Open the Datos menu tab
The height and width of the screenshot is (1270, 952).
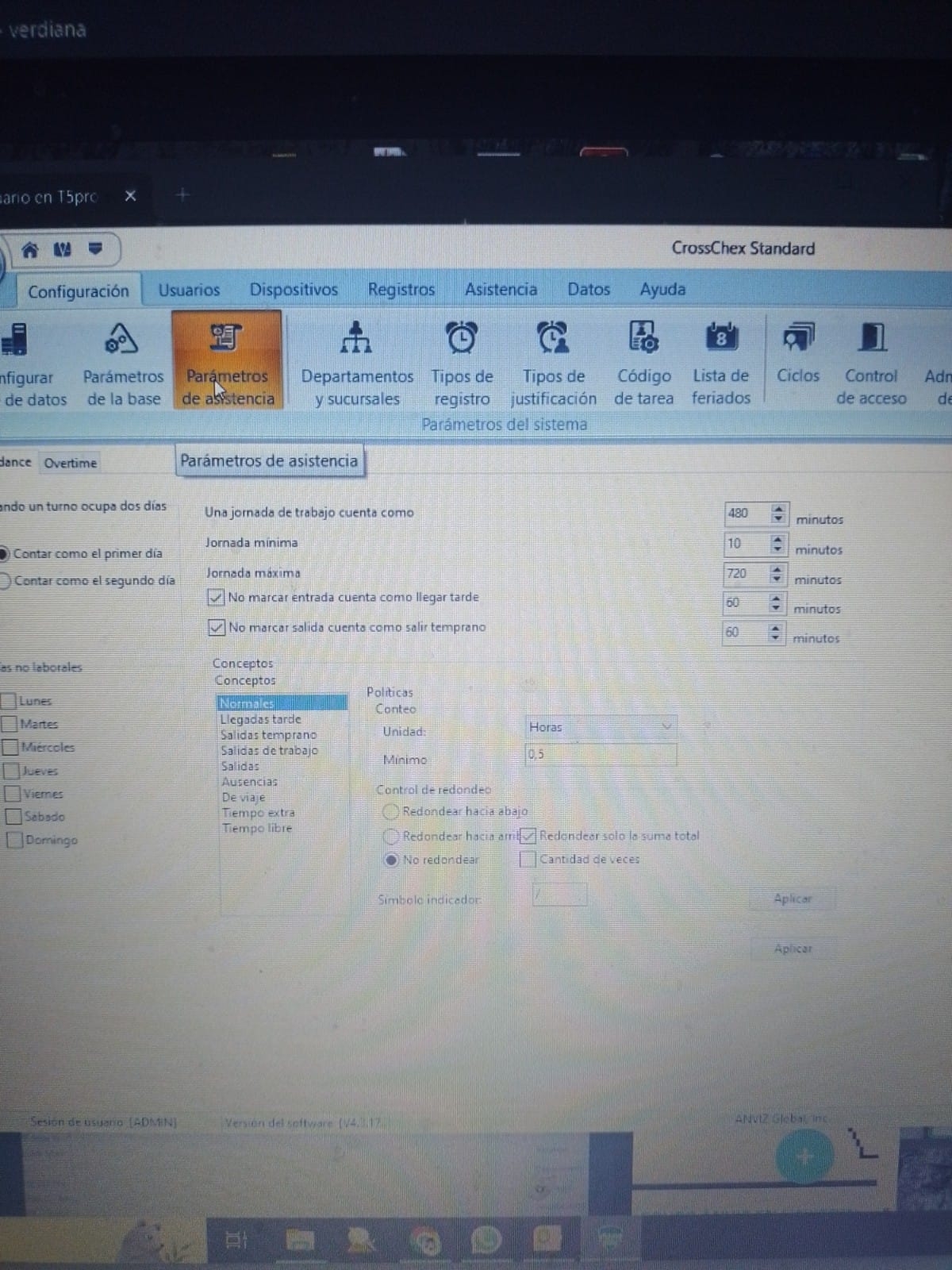589,290
